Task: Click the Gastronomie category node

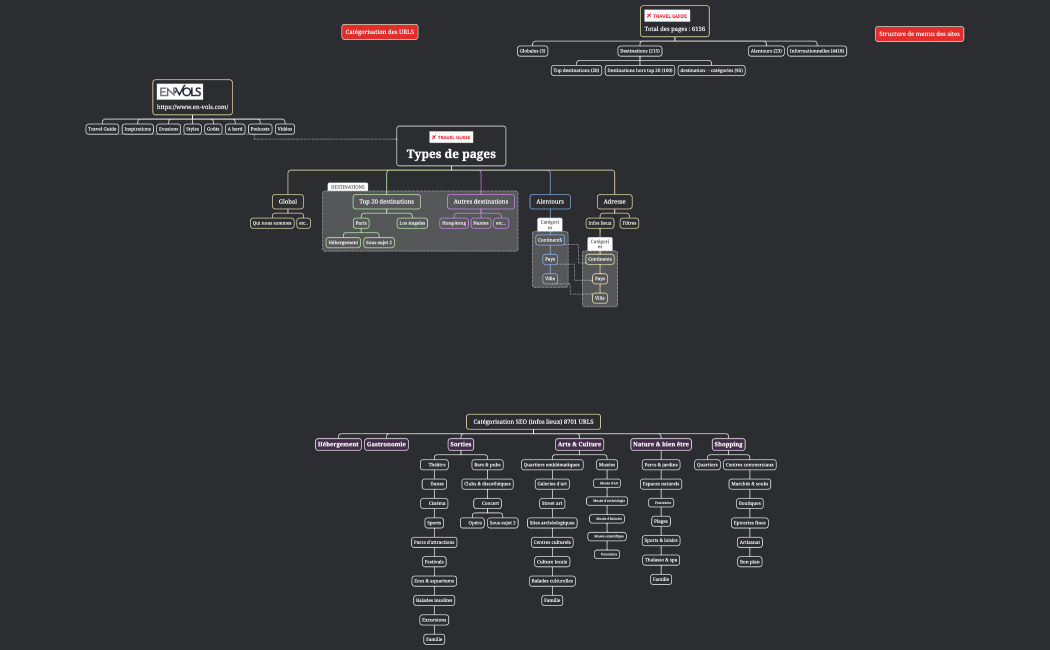Action: 386,444
